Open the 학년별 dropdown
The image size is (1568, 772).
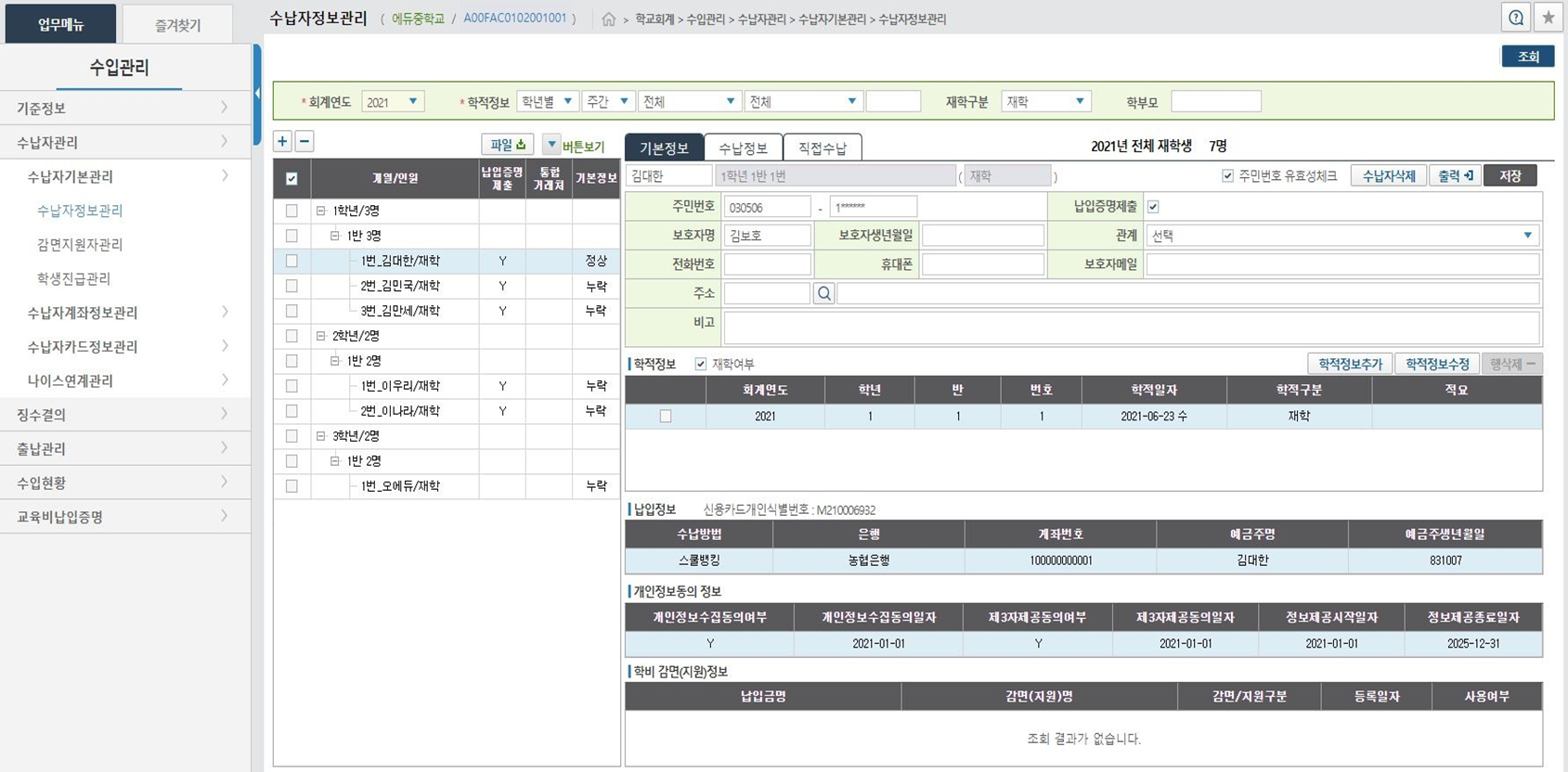548,101
